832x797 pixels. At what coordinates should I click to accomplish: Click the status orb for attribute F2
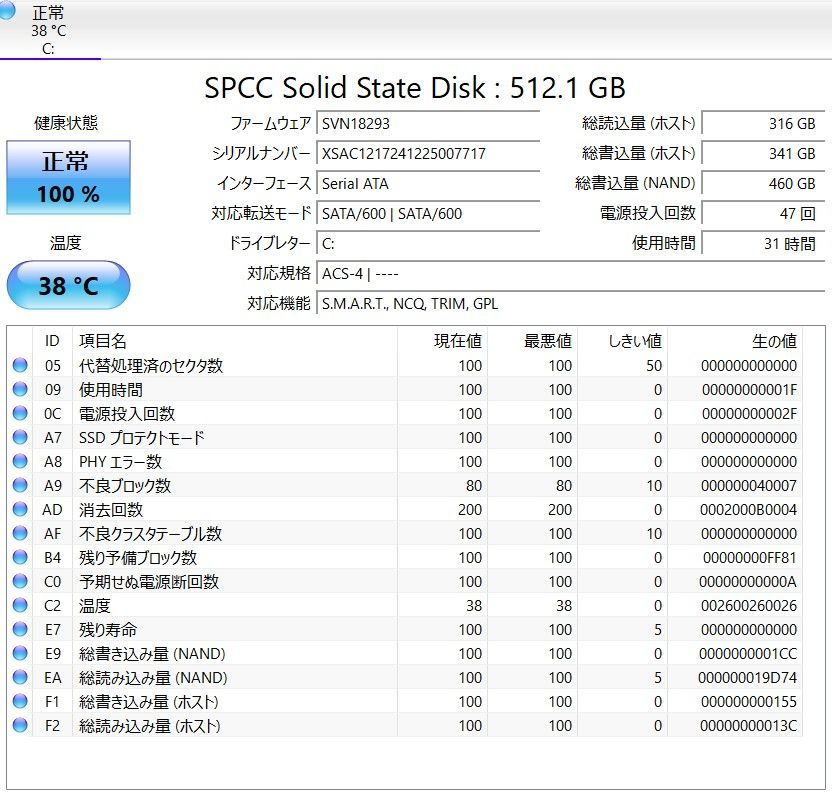tap(20, 725)
